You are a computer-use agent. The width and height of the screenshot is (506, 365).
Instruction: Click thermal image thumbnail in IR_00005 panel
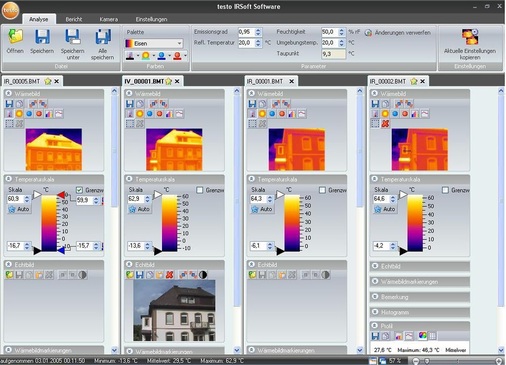tap(54, 149)
